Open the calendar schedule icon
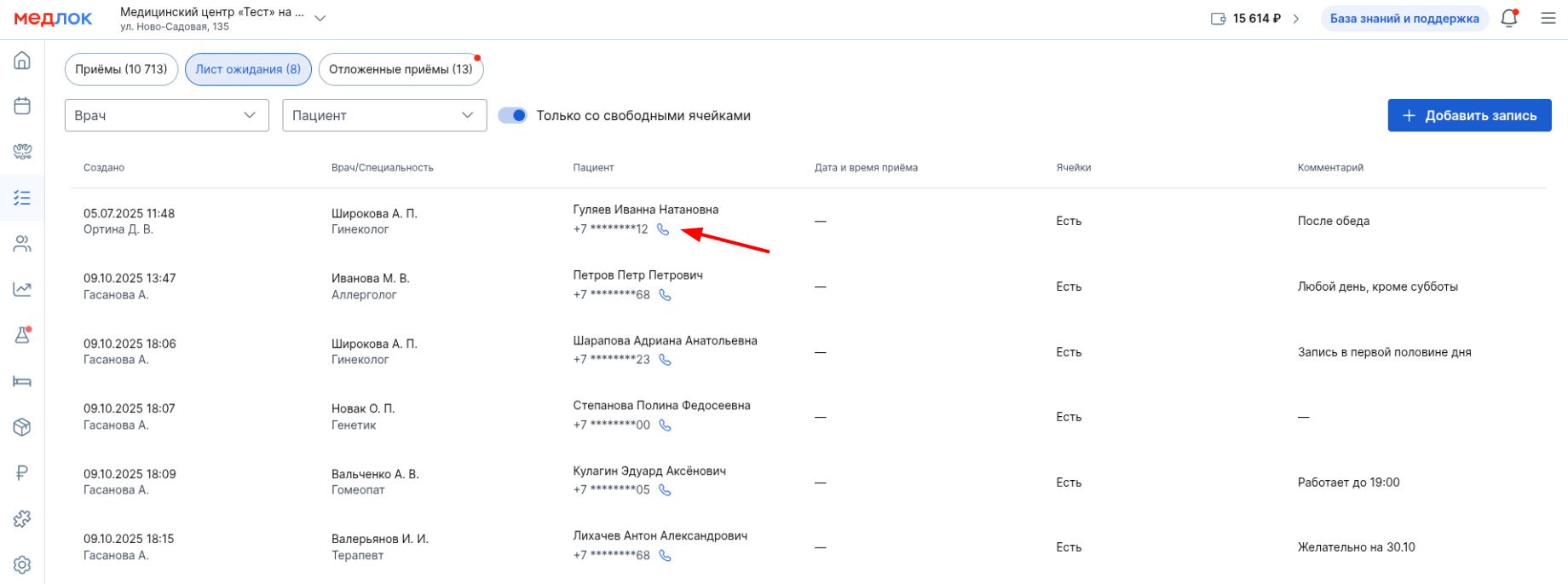This screenshot has width=1568, height=584. 22,106
